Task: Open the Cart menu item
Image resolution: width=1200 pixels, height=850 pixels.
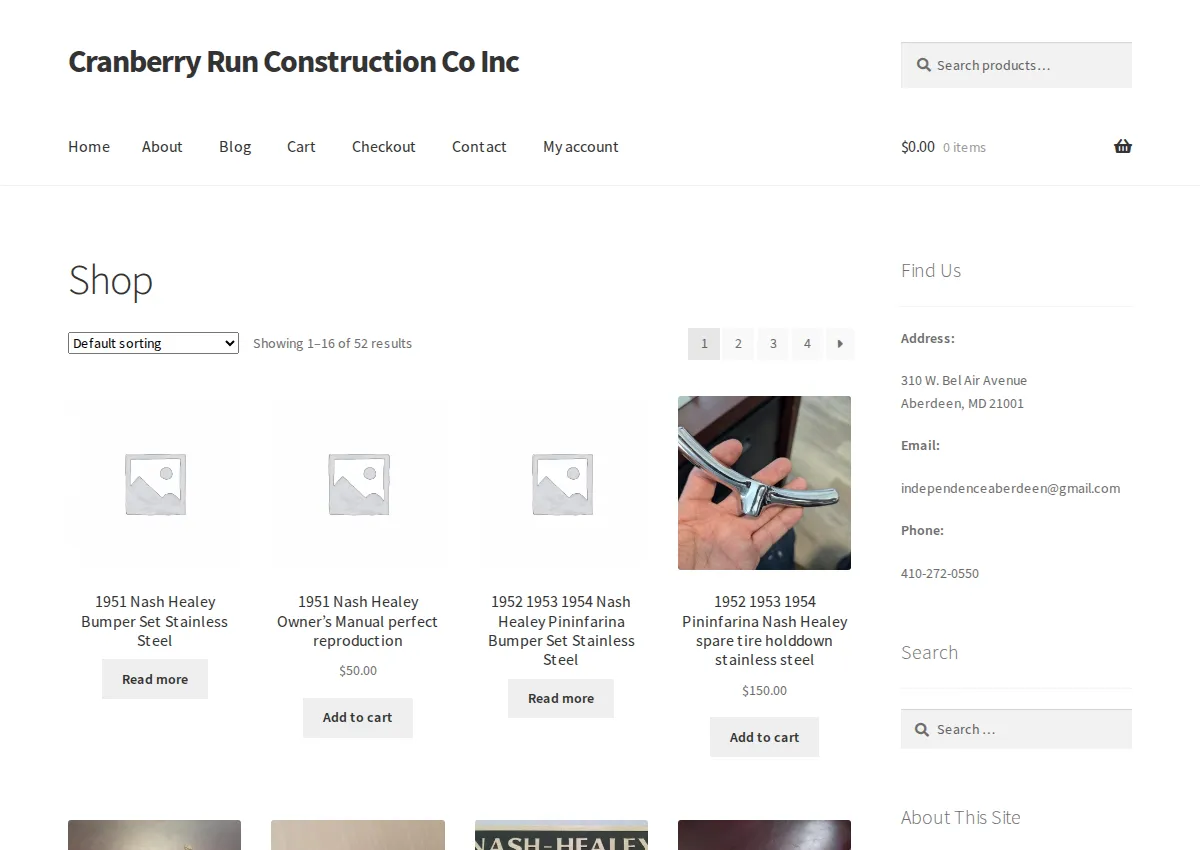Action: click(301, 146)
